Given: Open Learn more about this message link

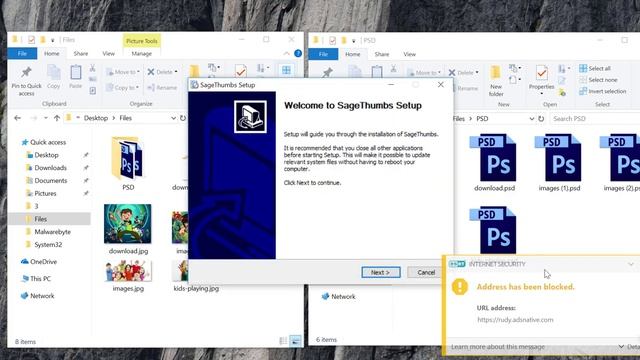Looking at the screenshot, I should click(x=498, y=347).
